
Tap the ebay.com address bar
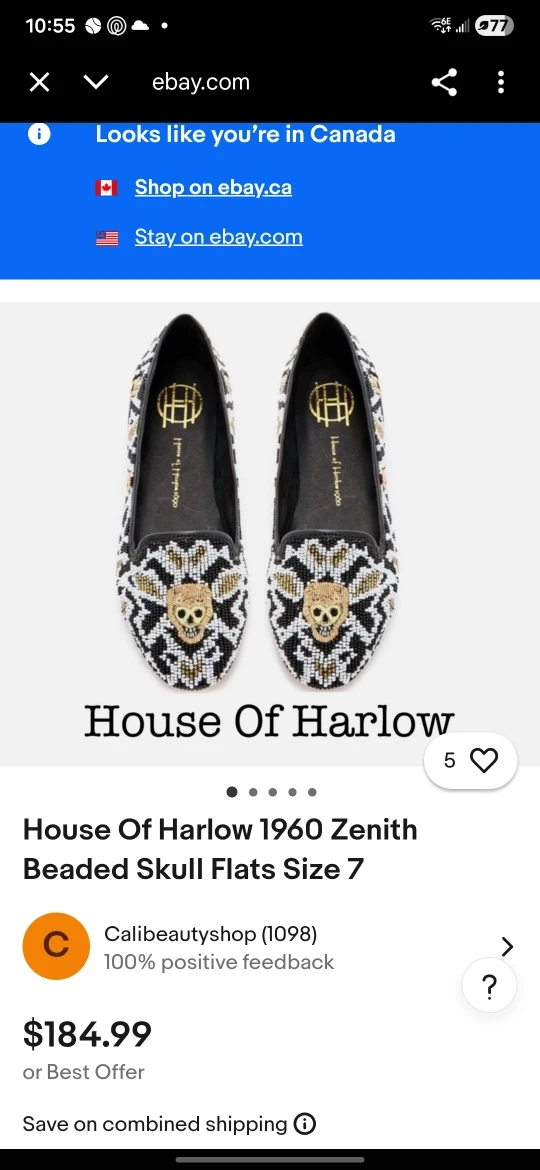click(201, 82)
